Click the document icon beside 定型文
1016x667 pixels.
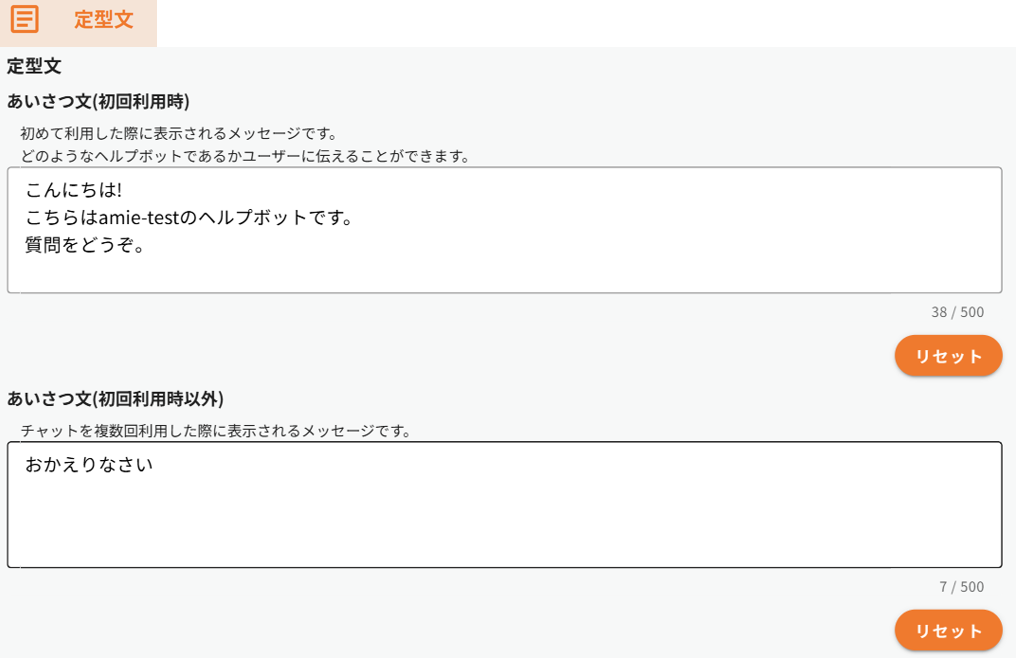24,19
